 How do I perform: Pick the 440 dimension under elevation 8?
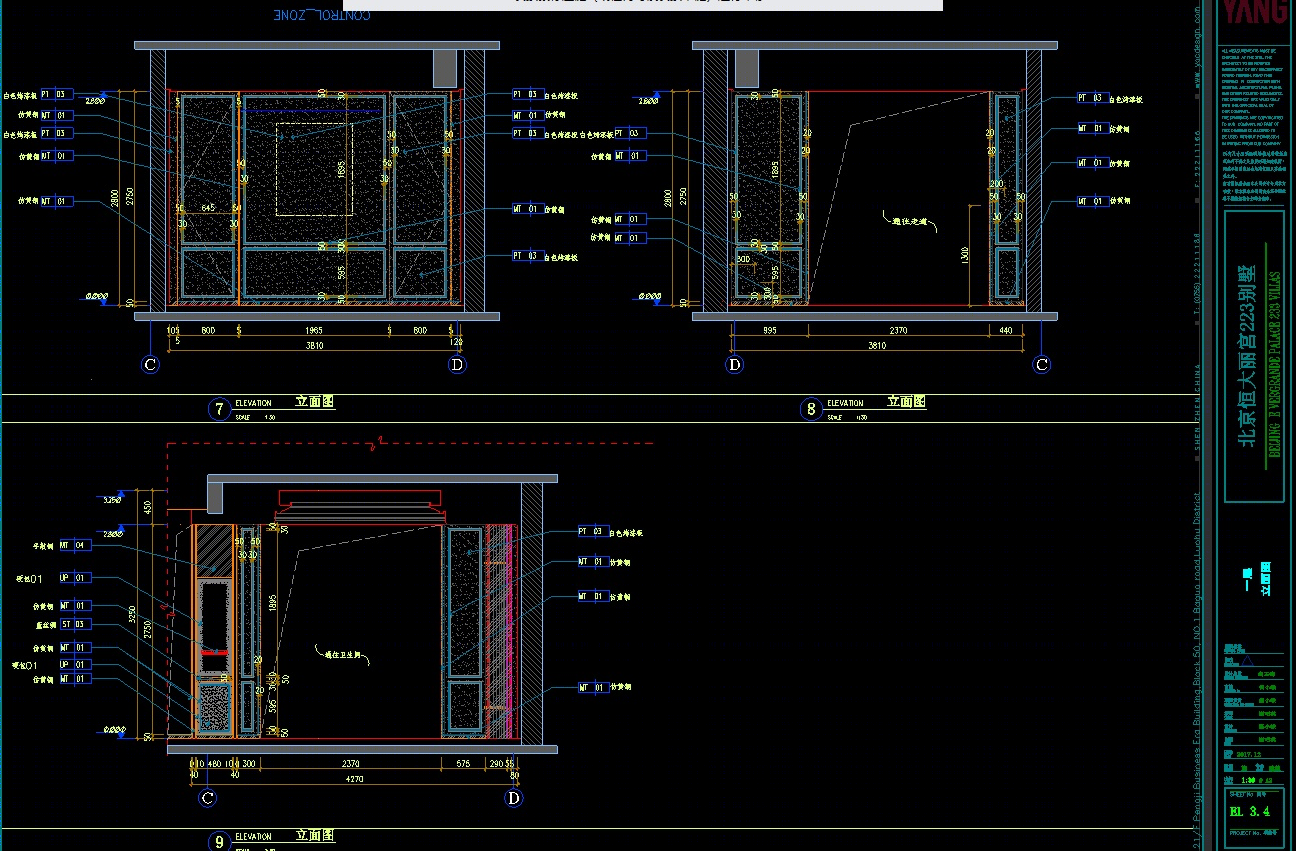(1005, 330)
